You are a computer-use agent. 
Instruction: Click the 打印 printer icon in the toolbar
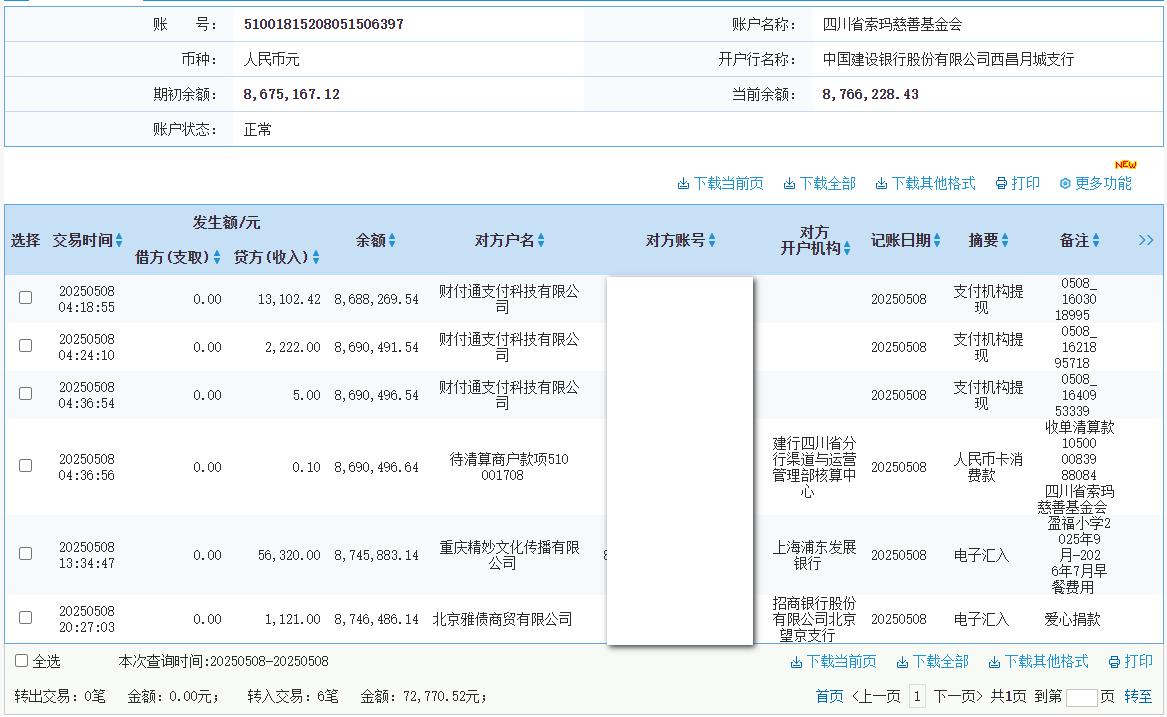coord(1001,183)
